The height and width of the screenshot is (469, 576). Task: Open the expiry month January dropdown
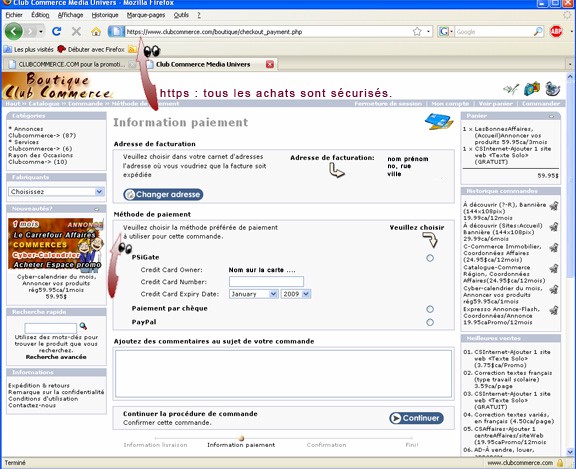click(x=253, y=294)
